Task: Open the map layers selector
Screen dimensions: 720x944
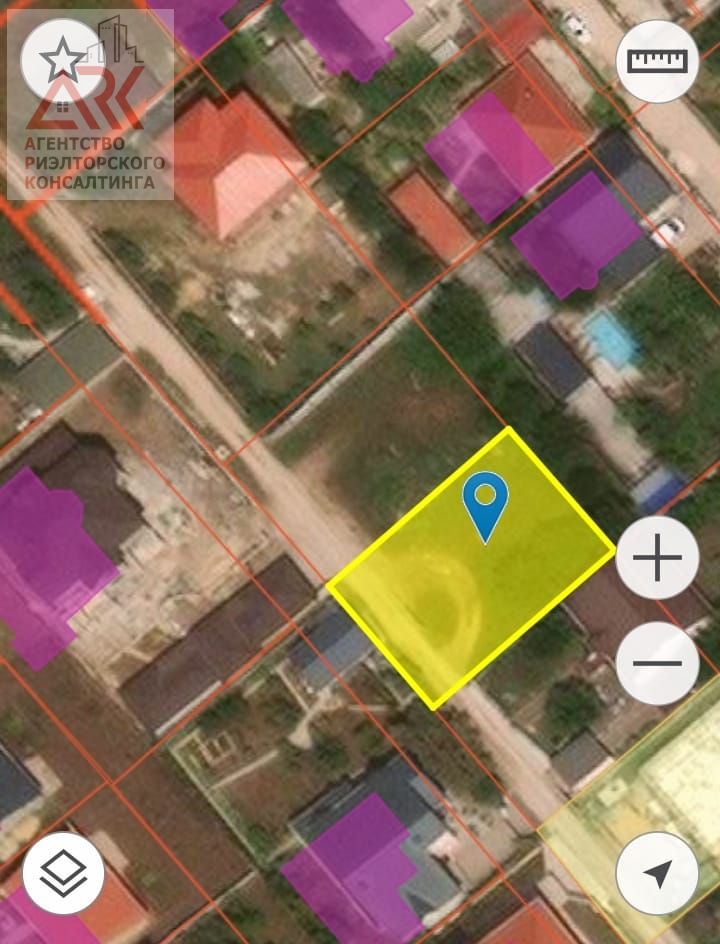Action: coord(63,873)
